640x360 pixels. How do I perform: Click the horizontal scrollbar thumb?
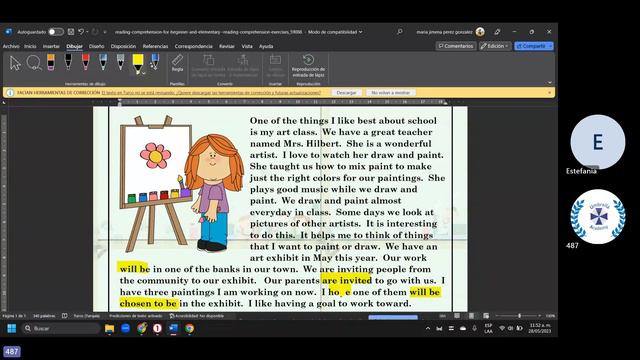(393, 317)
